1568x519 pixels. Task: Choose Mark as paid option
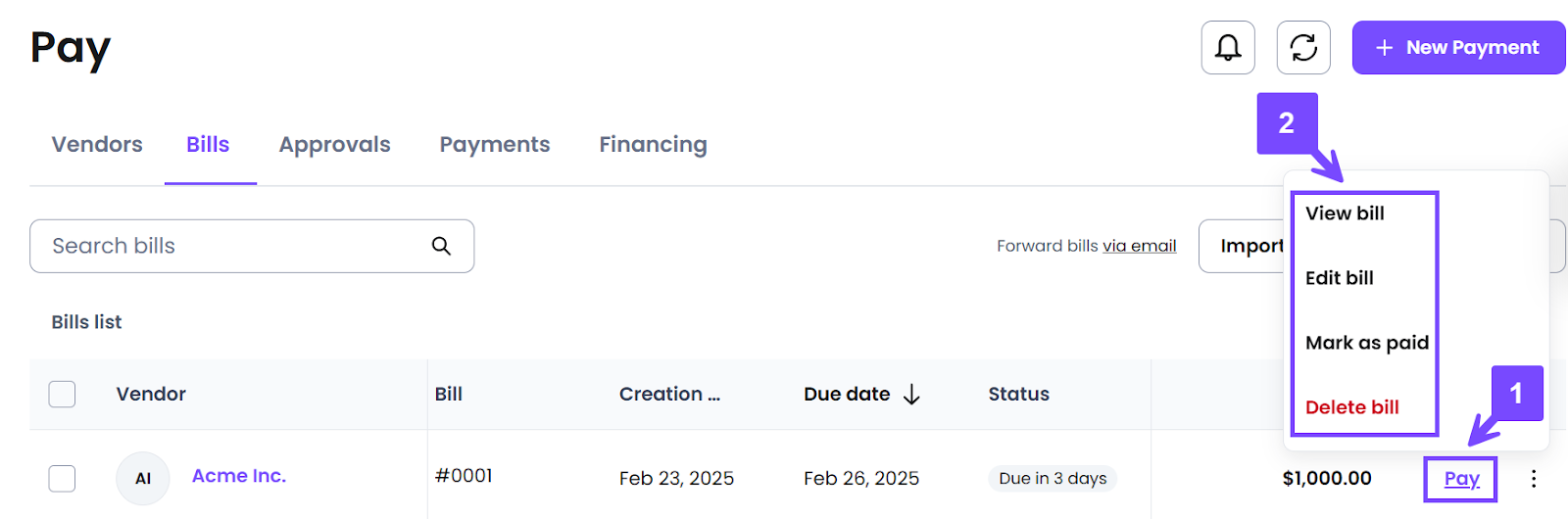point(1367,343)
